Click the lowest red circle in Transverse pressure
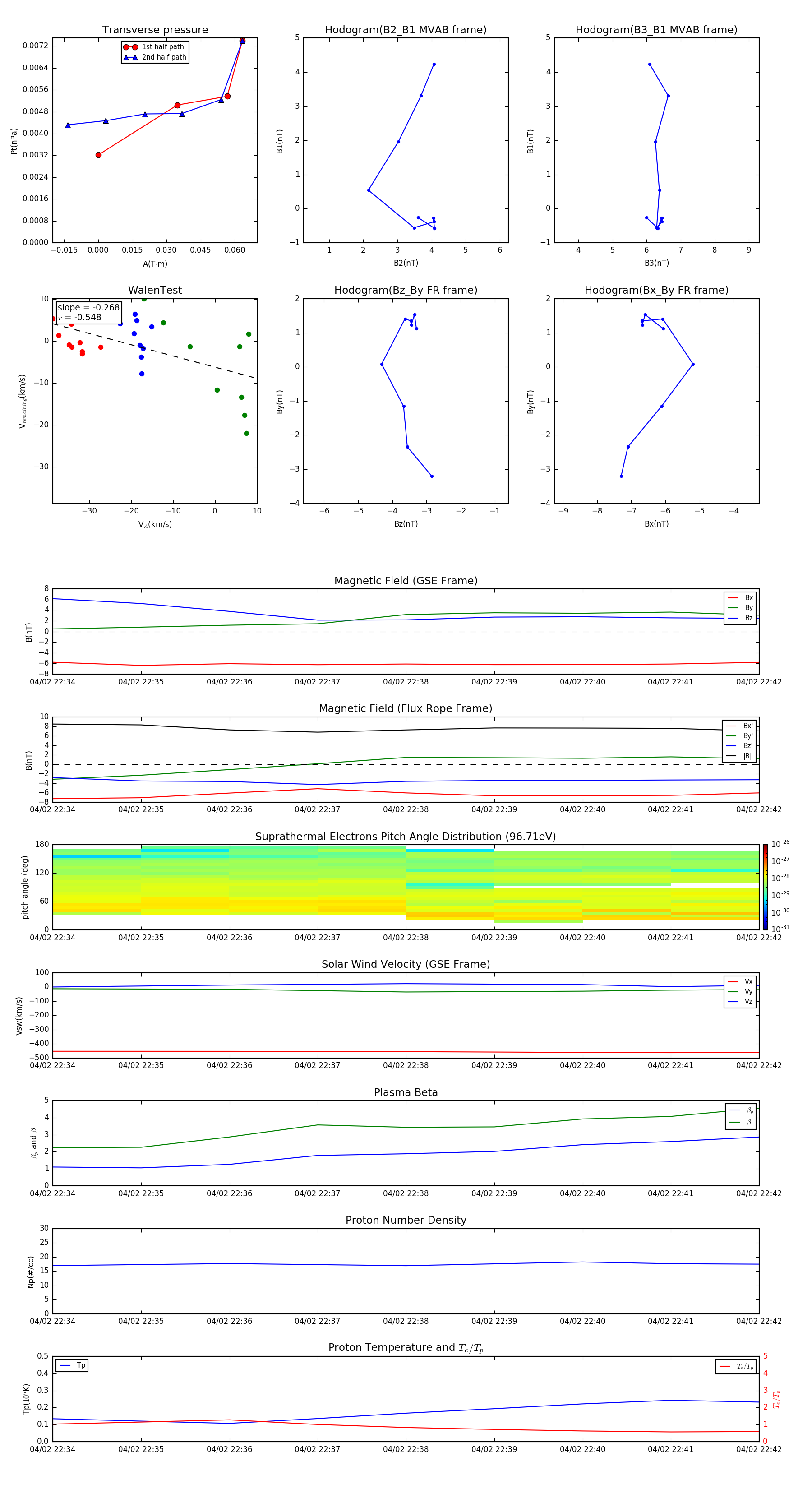This screenshot has height=1489, width=812. tap(98, 155)
